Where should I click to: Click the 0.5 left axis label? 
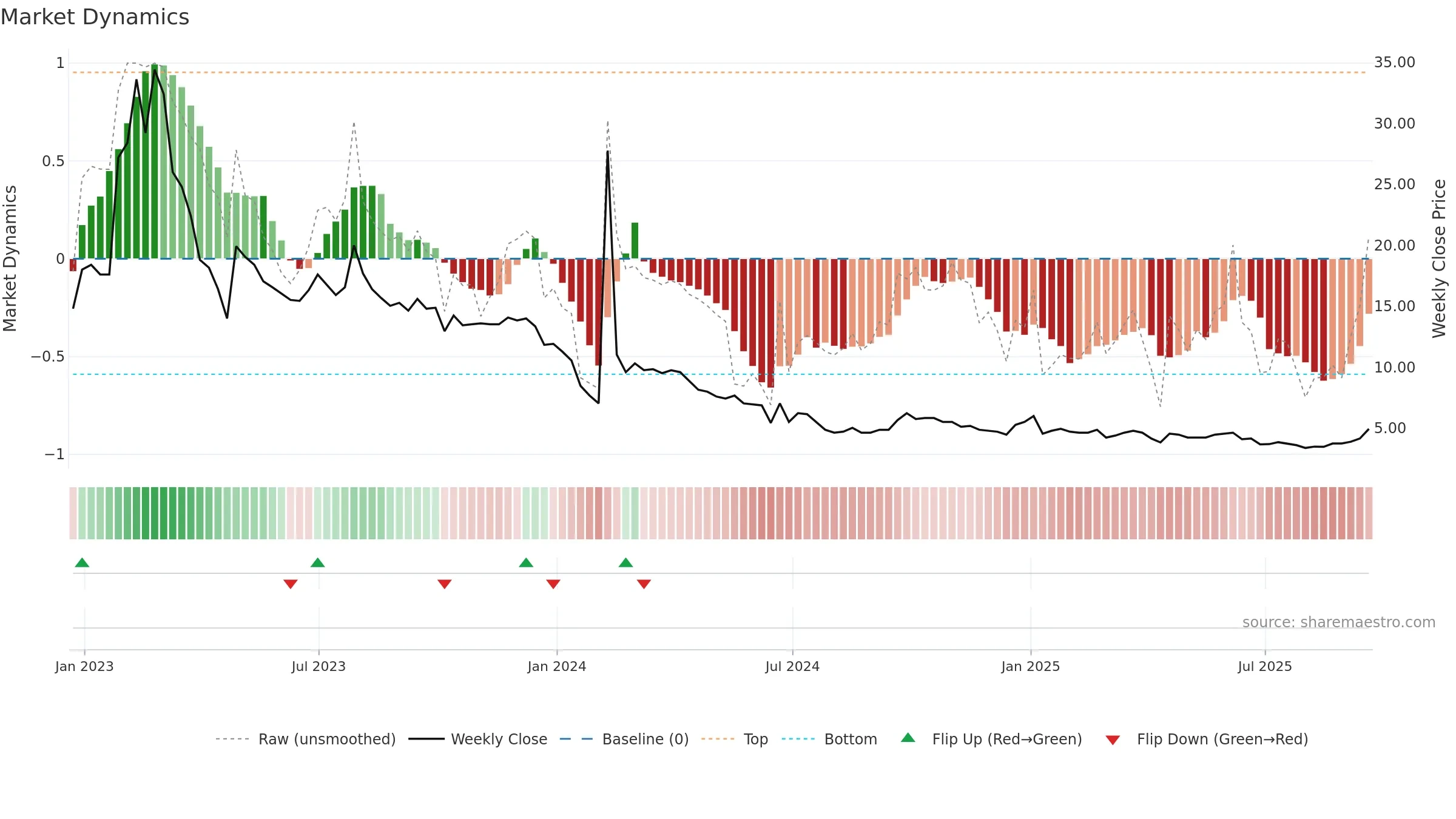[53, 161]
